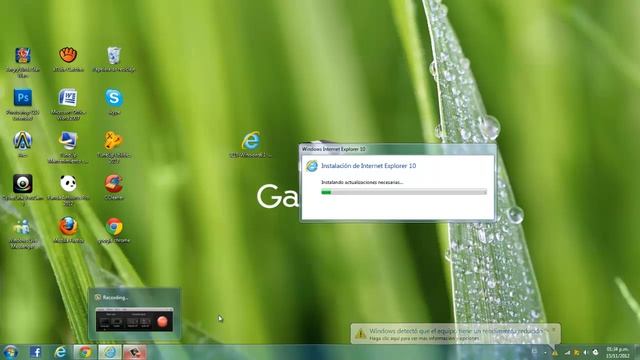Click the yellow warning tray icon

pos(555,352)
